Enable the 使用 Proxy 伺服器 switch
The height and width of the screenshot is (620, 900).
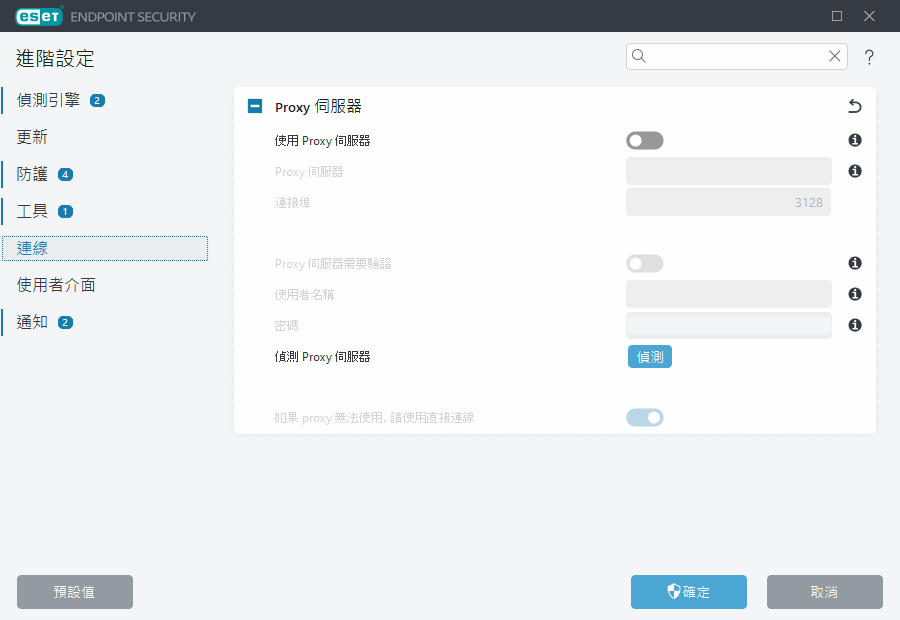645,140
